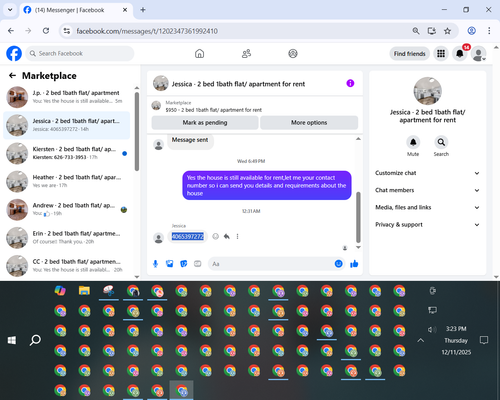Open Chrome three-dot menu
This screenshot has width=500, height=400.
(489, 31)
